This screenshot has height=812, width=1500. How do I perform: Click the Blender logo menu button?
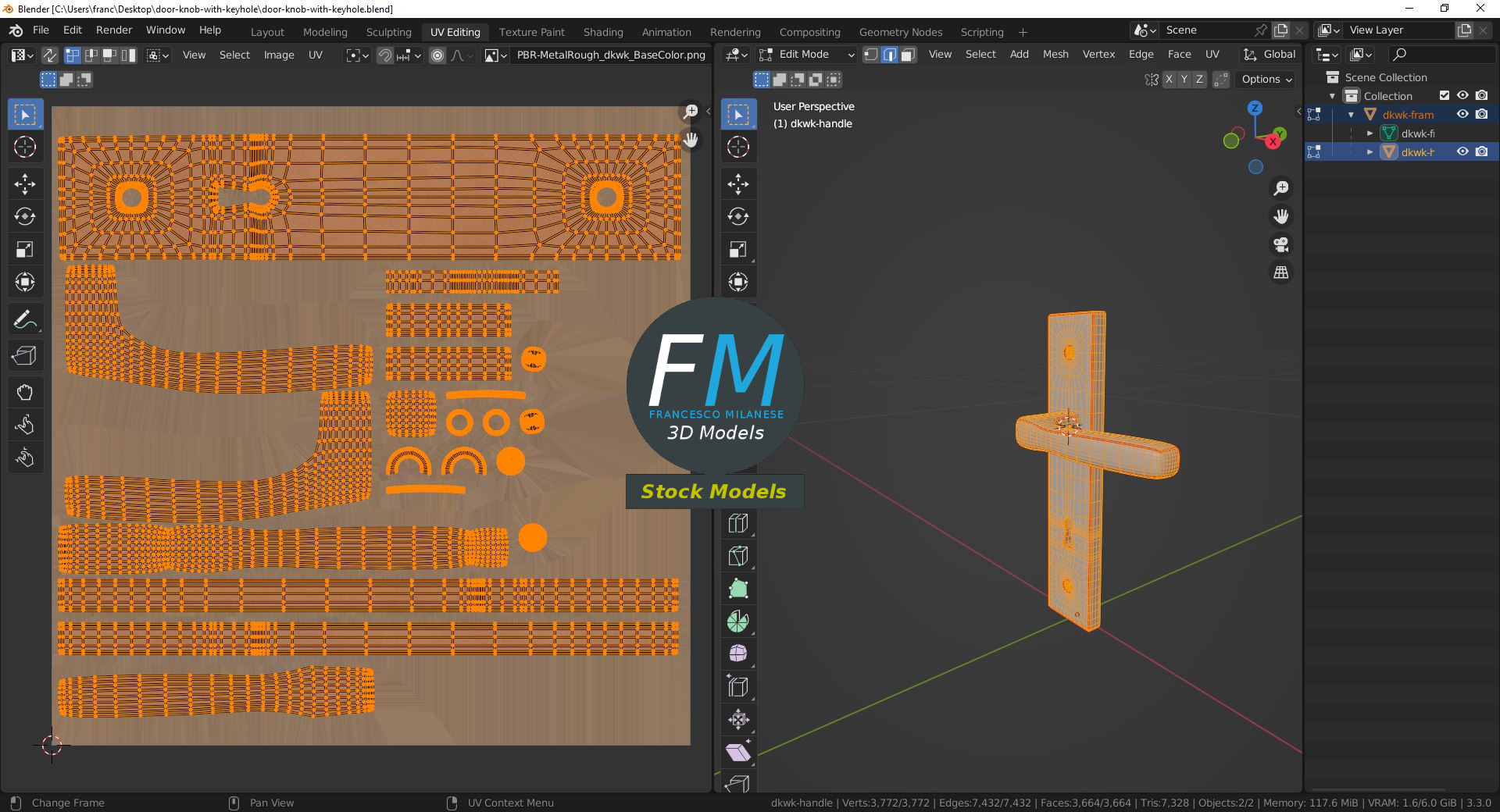coord(16,30)
